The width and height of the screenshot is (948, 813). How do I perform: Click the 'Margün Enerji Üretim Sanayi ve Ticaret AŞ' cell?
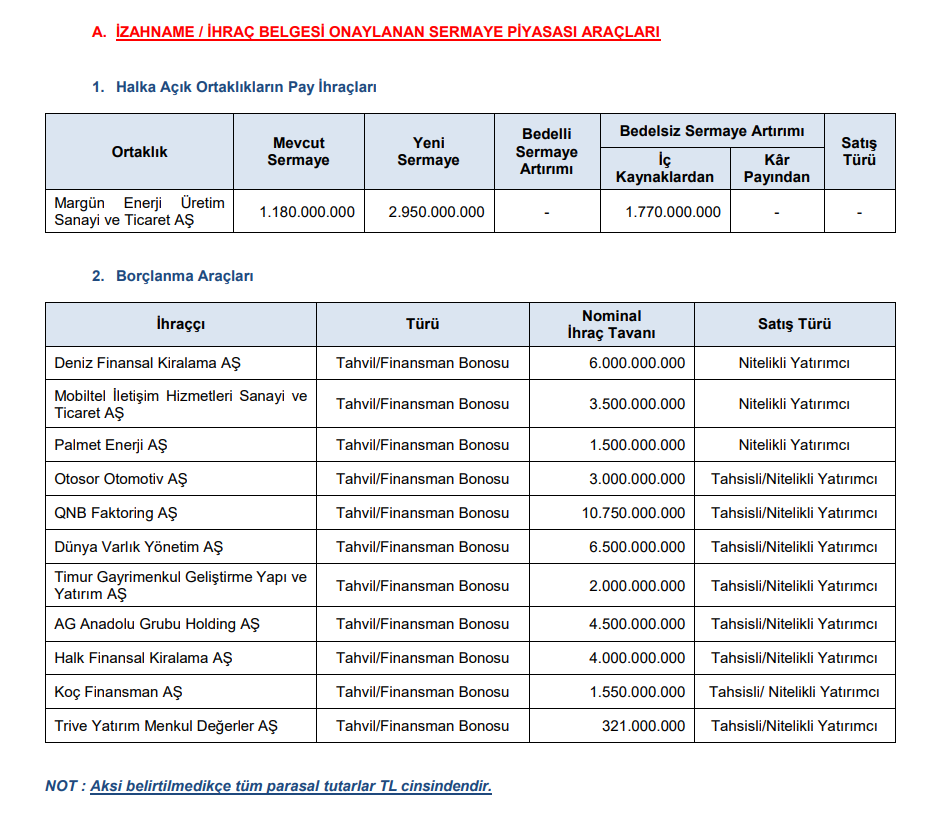point(139,211)
